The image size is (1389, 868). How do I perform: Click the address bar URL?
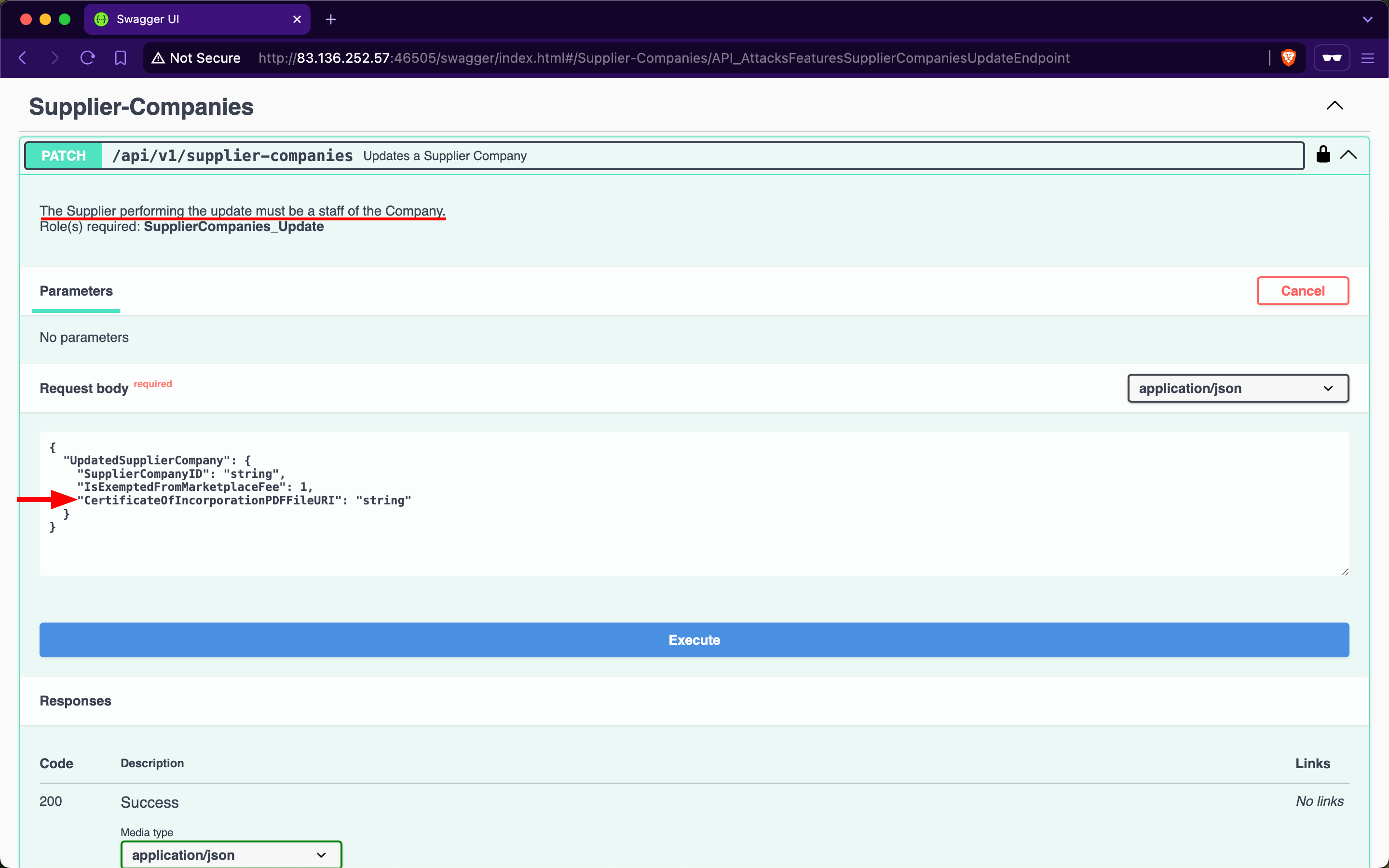tap(664, 58)
